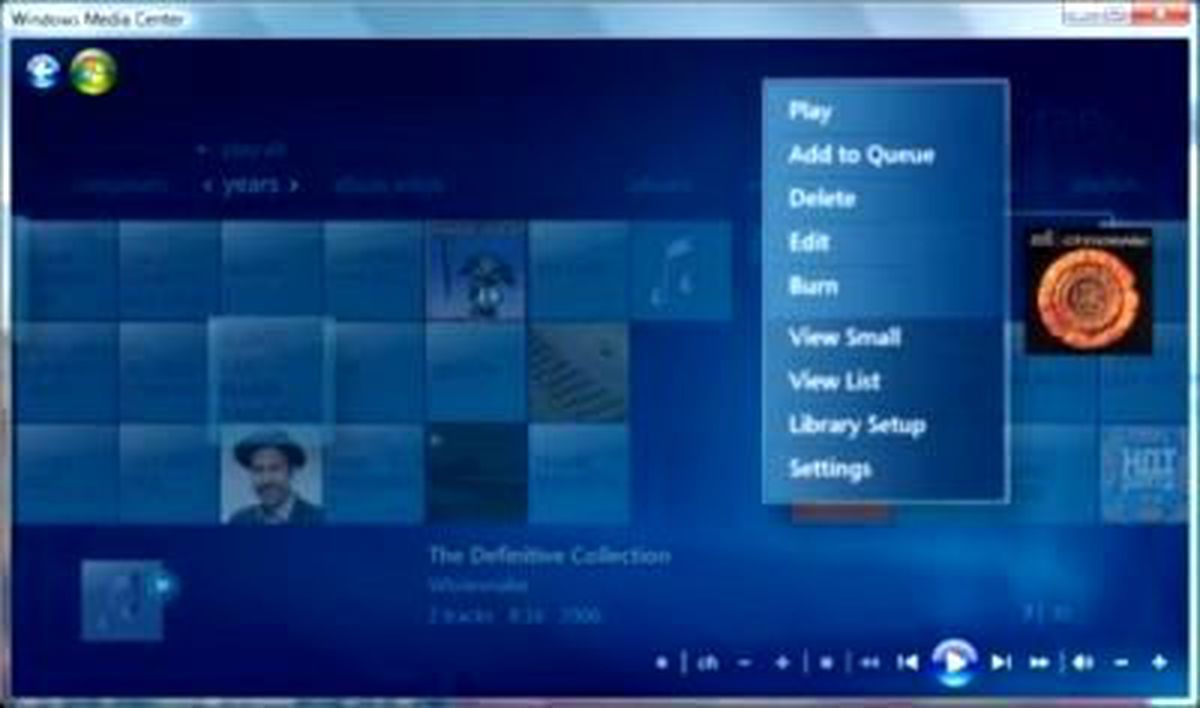Click the channel up plus button
The height and width of the screenshot is (708, 1200).
click(783, 662)
